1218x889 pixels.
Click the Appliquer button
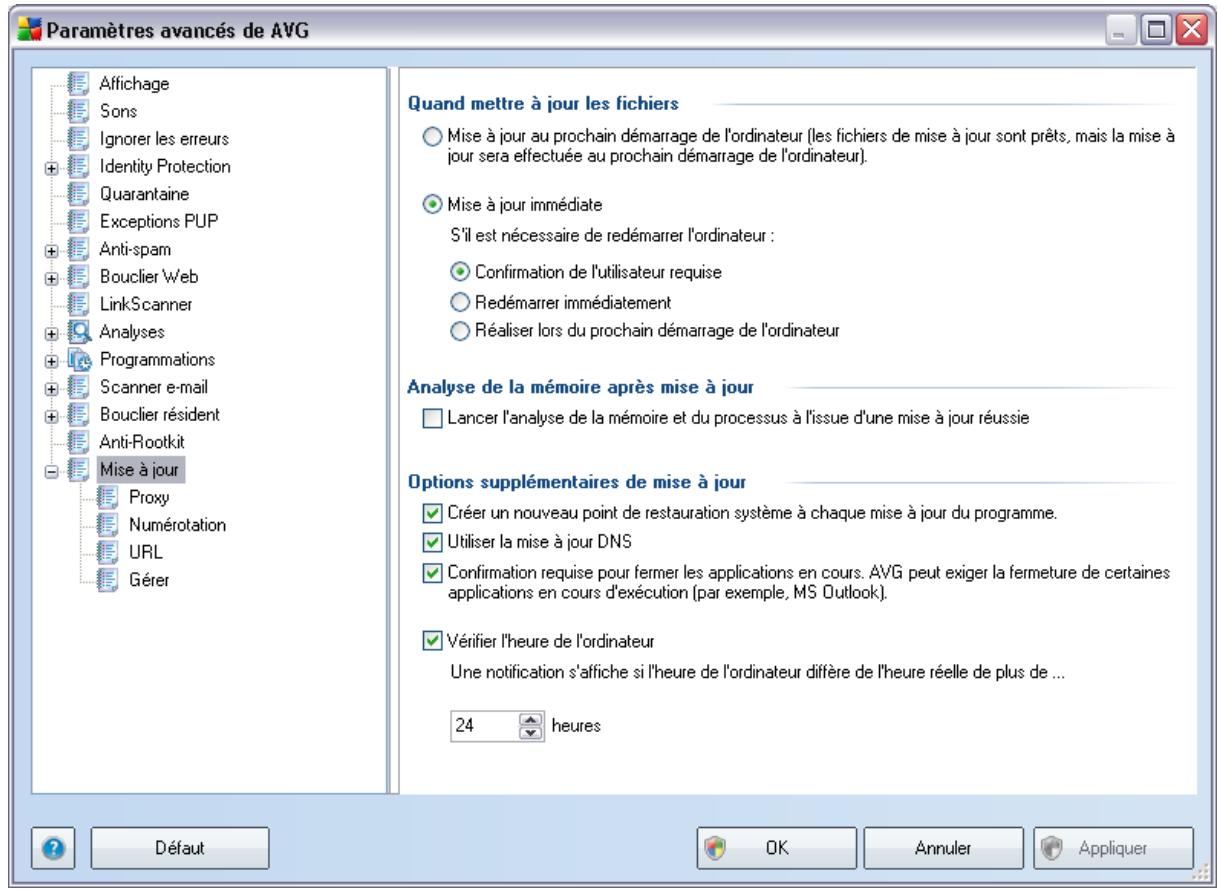point(1111,847)
